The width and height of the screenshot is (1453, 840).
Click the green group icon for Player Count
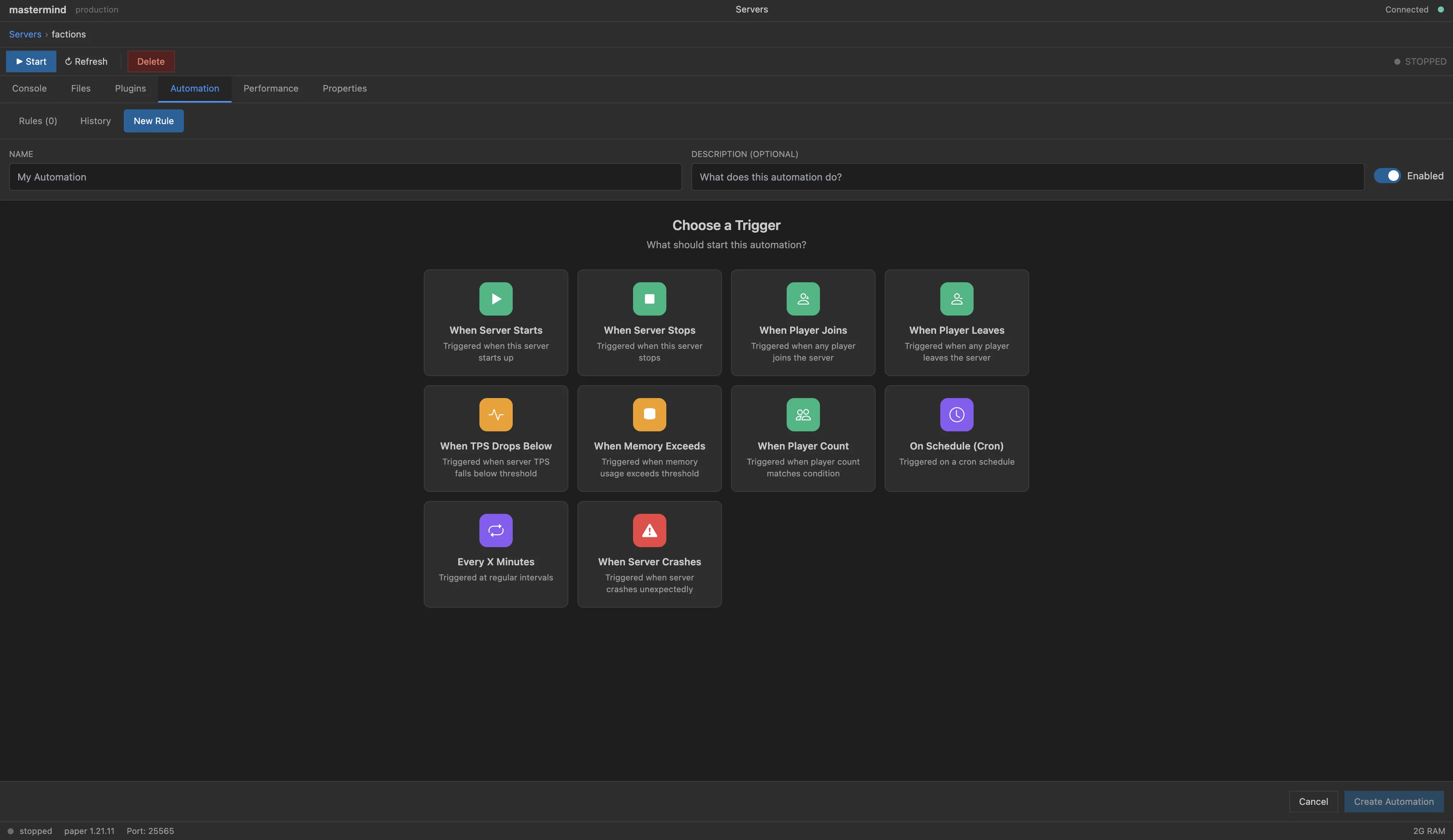[x=803, y=415]
